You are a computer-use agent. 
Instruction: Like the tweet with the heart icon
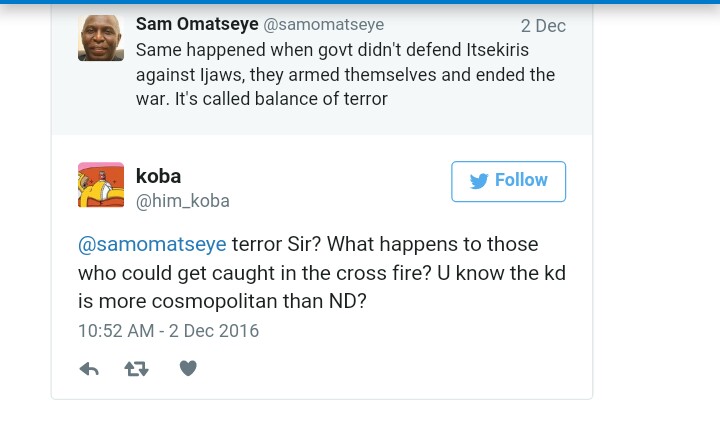[x=188, y=368]
